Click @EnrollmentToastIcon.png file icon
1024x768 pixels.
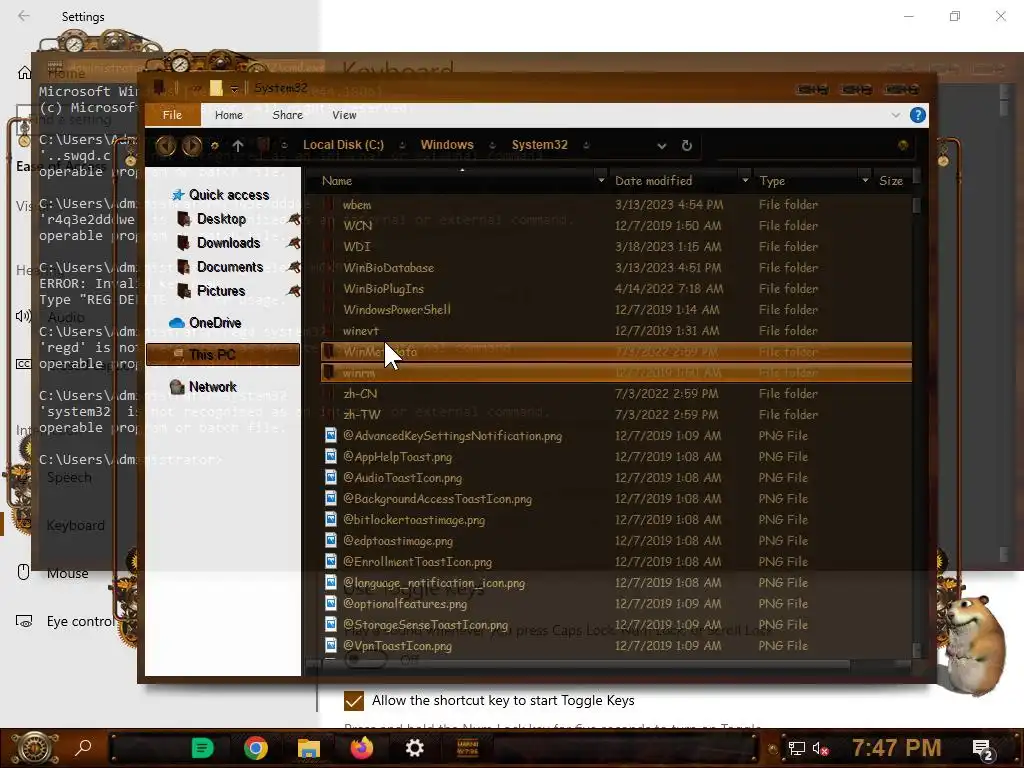tap(331, 561)
